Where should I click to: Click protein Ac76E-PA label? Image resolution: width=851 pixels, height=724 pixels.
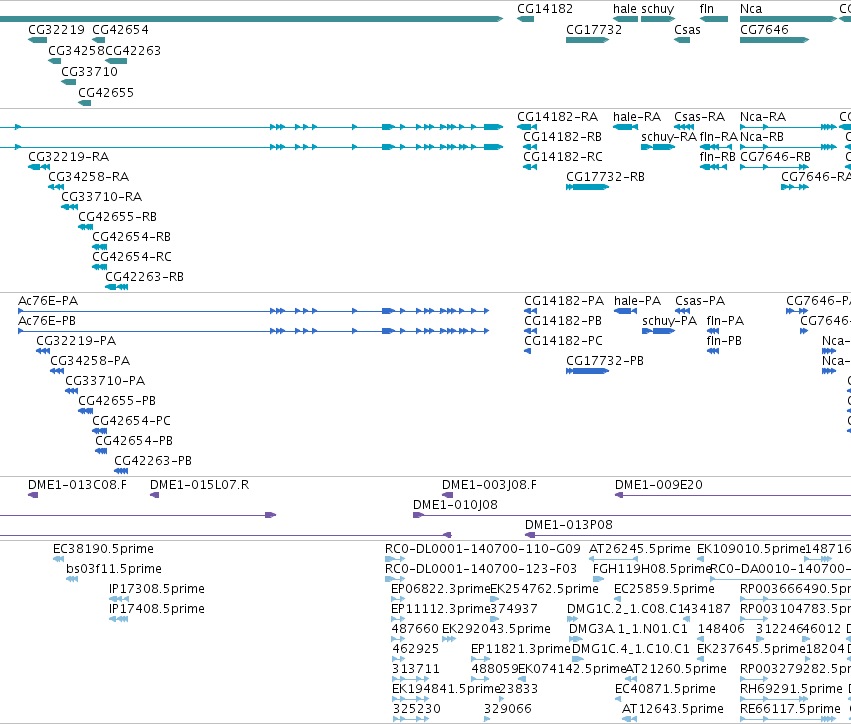pos(48,301)
